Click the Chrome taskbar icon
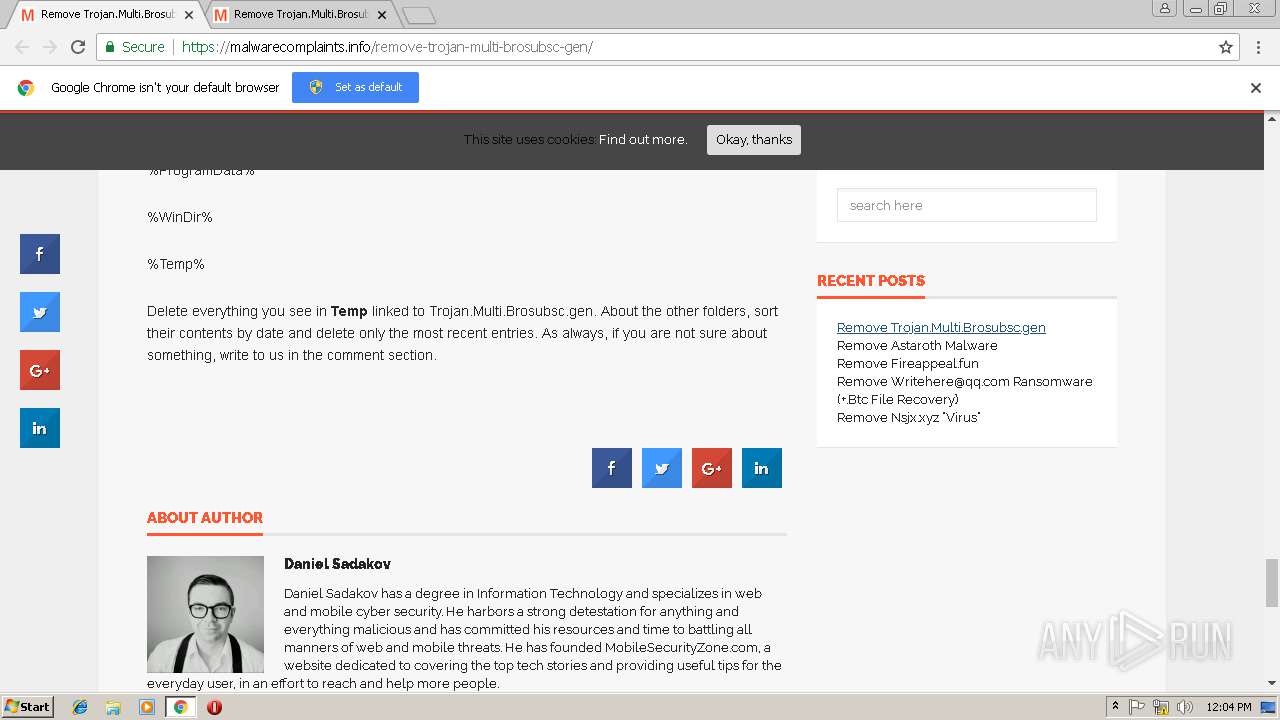Image resolution: width=1280 pixels, height=720 pixels. point(180,707)
